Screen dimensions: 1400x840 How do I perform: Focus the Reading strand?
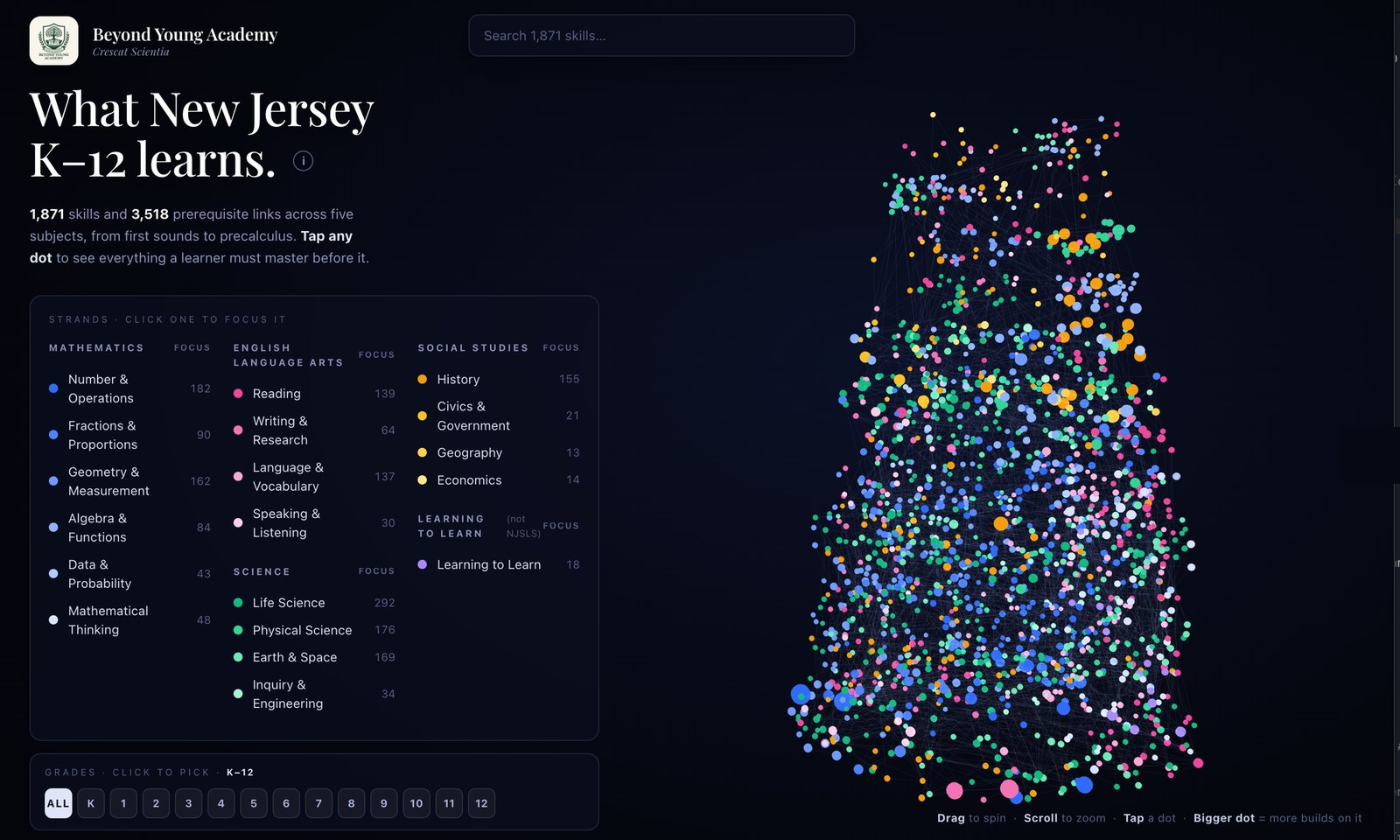(x=314, y=394)
